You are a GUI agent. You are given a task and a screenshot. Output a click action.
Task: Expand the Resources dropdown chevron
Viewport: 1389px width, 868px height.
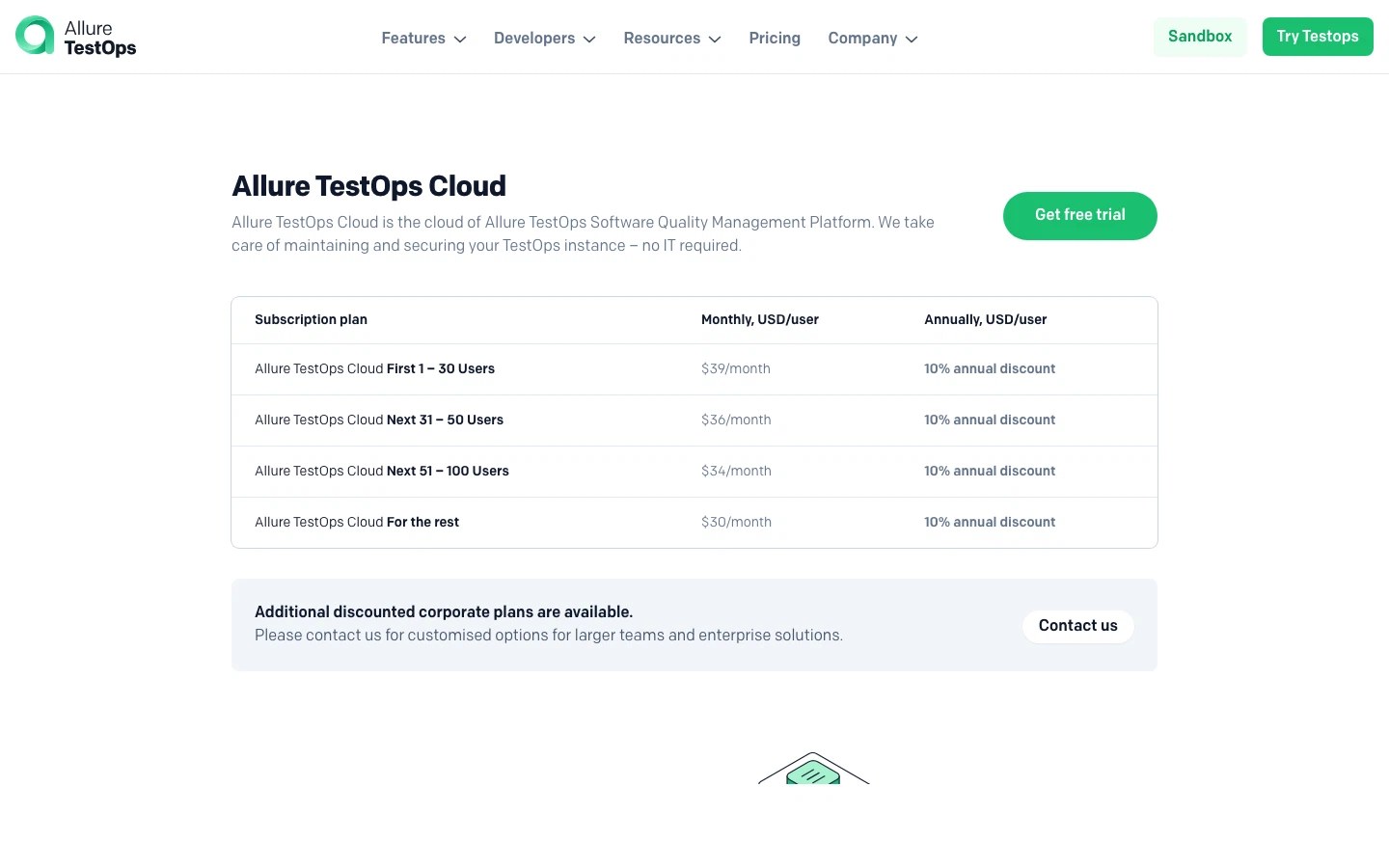click(x=715, y=40)
